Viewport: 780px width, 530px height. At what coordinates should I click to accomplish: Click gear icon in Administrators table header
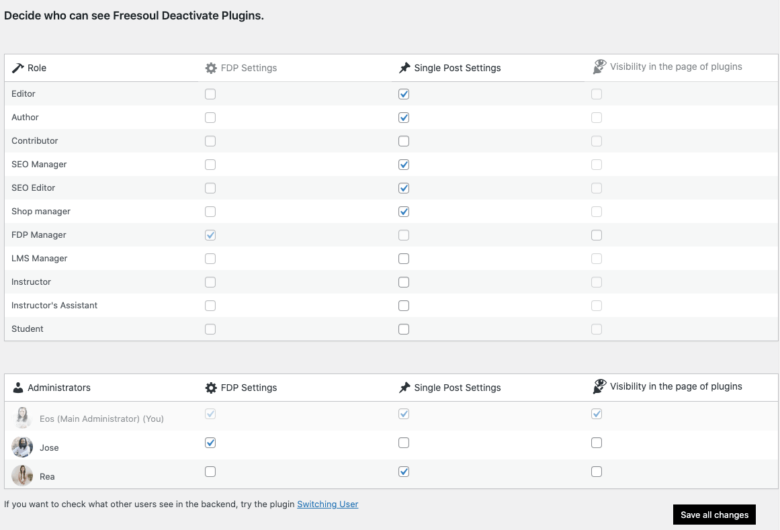click(x=211, y=387)
